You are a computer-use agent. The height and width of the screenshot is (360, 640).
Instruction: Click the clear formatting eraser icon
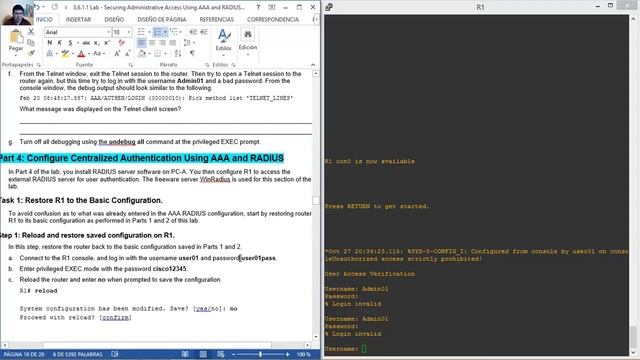coord(121,42)
